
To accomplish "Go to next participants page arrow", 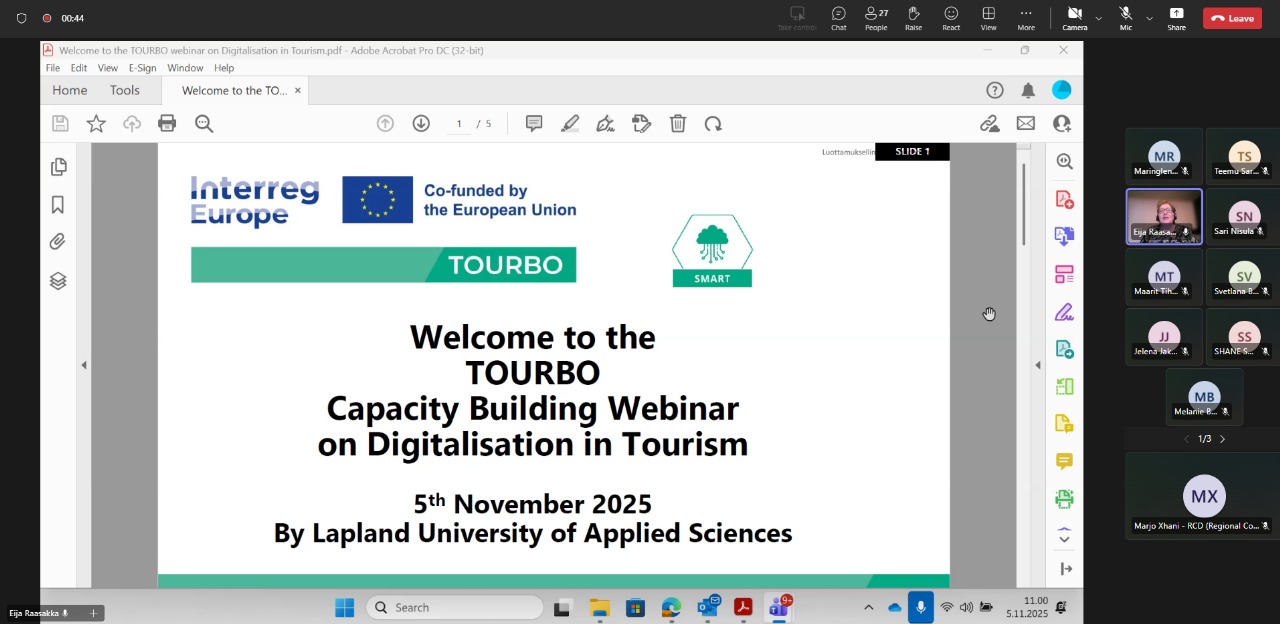I will click(x=1222, y=439).
